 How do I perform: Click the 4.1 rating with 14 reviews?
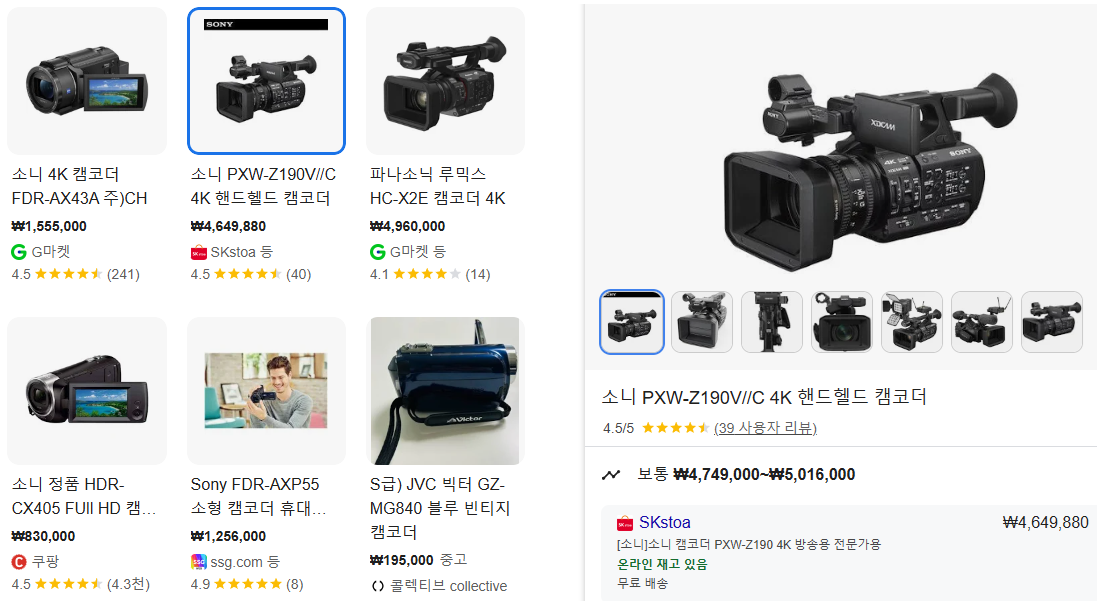(430, 274)
